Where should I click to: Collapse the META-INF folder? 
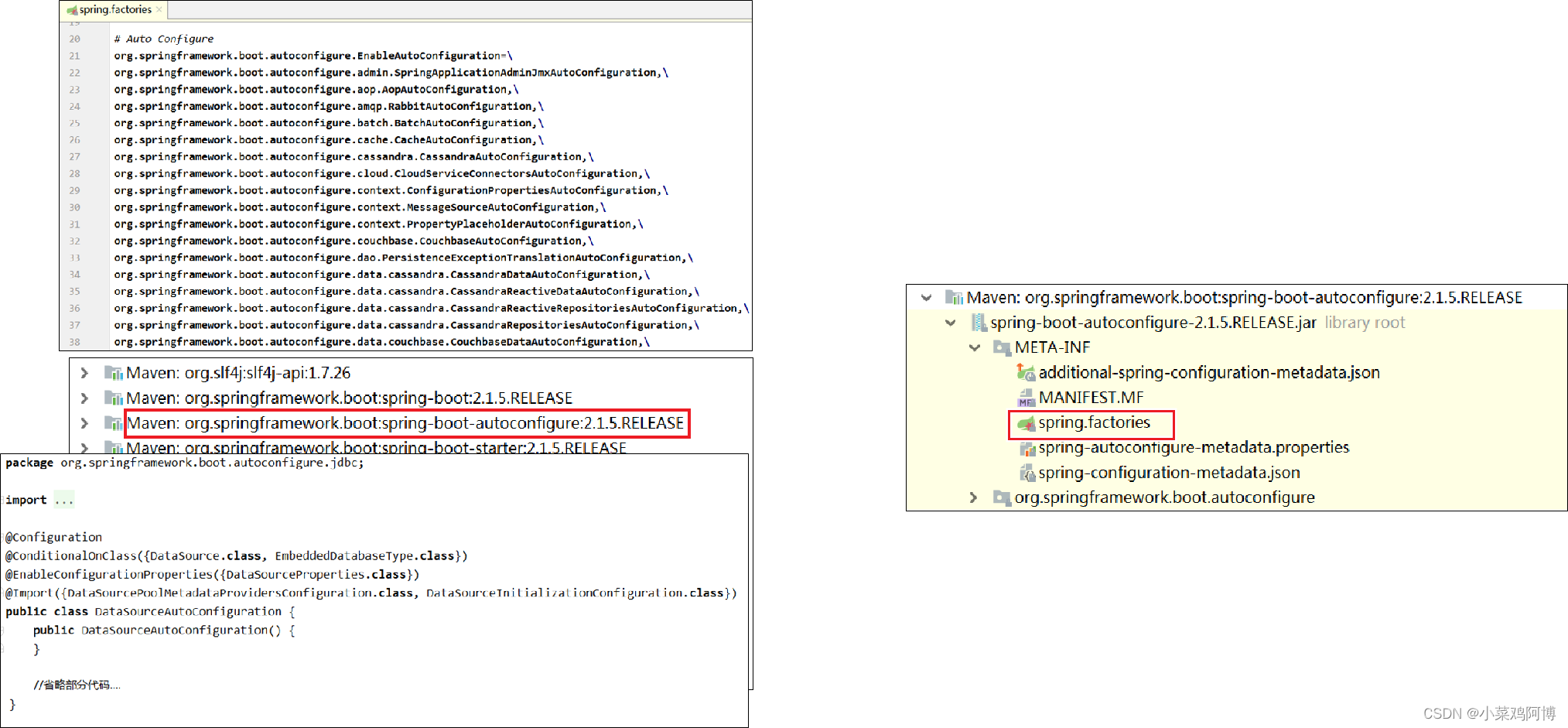(x=974, y=347)
